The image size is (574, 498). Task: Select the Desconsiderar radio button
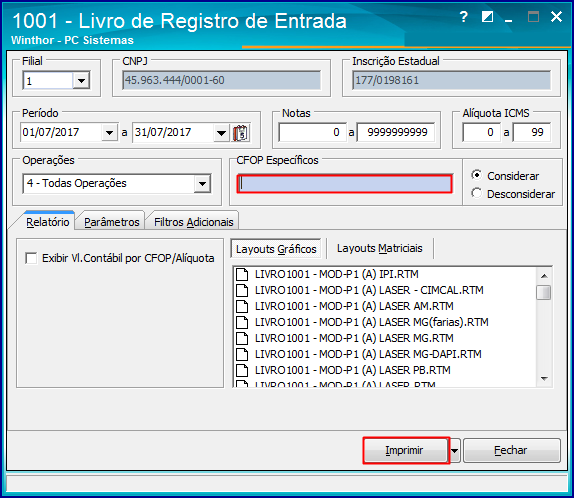477,193
